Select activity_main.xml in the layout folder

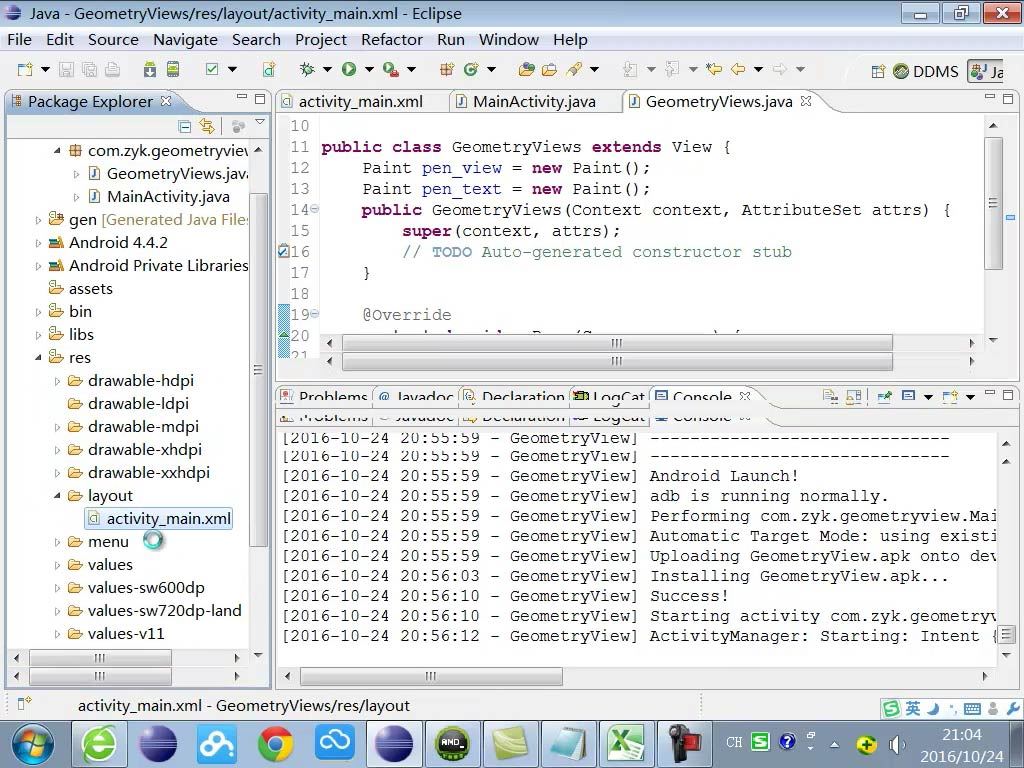168,518
